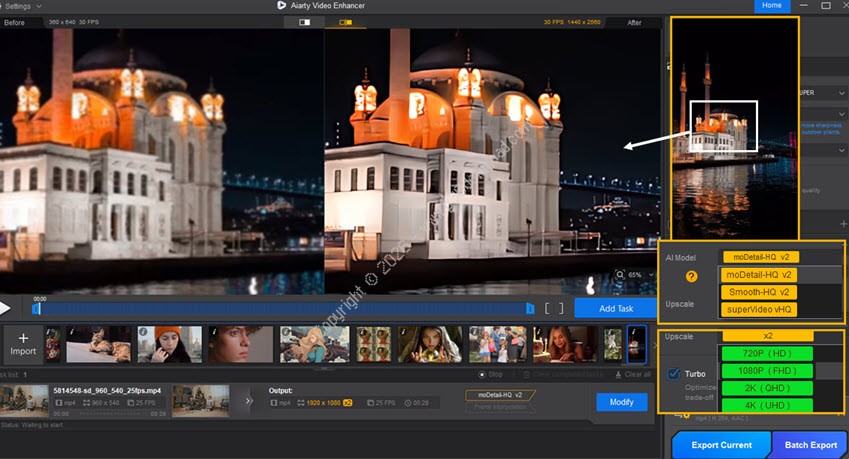Viewport: 849px width, 459px height.
Task: Open the AI Model moDetail-HQ v2 dropdown
Action: 761,257
